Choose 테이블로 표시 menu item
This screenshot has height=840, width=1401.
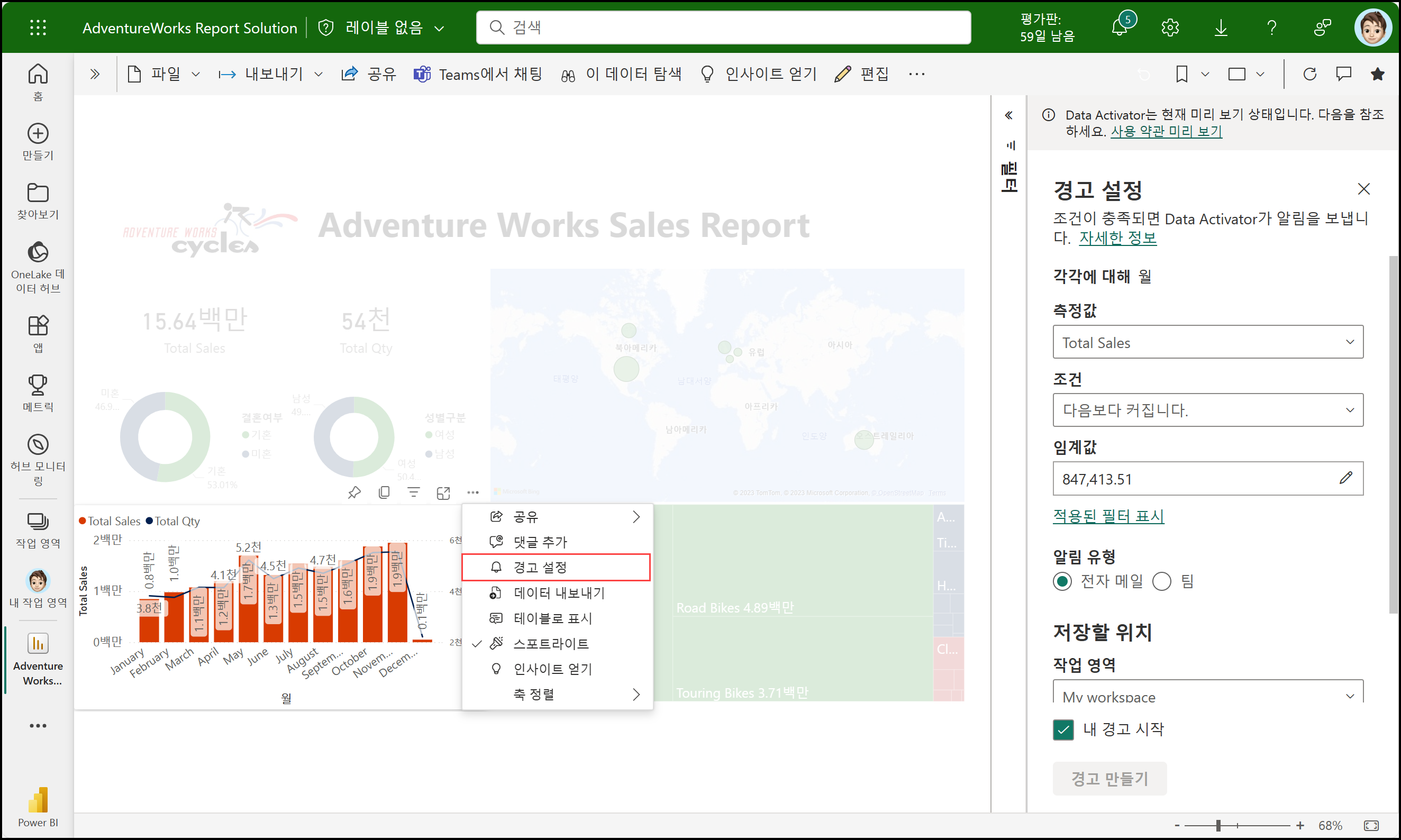coord(552,618)
